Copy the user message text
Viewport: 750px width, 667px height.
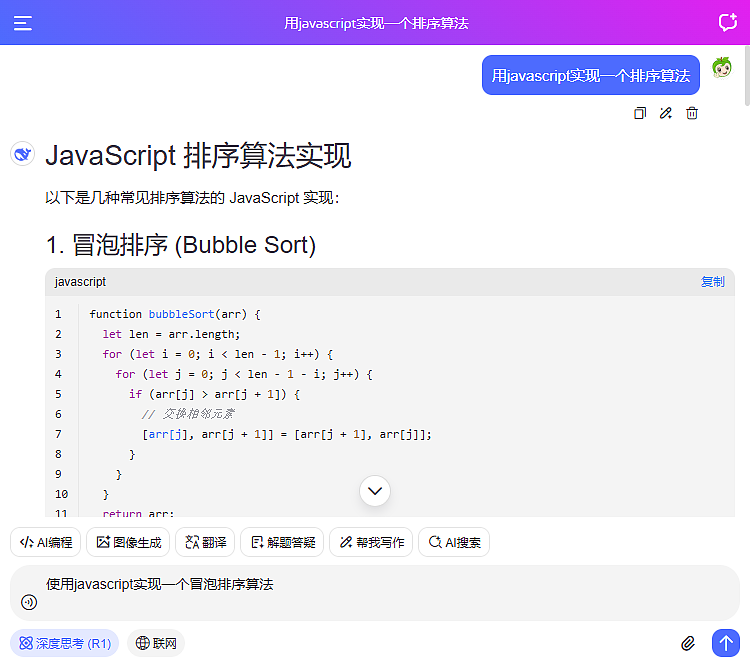[x=640, y=113]
